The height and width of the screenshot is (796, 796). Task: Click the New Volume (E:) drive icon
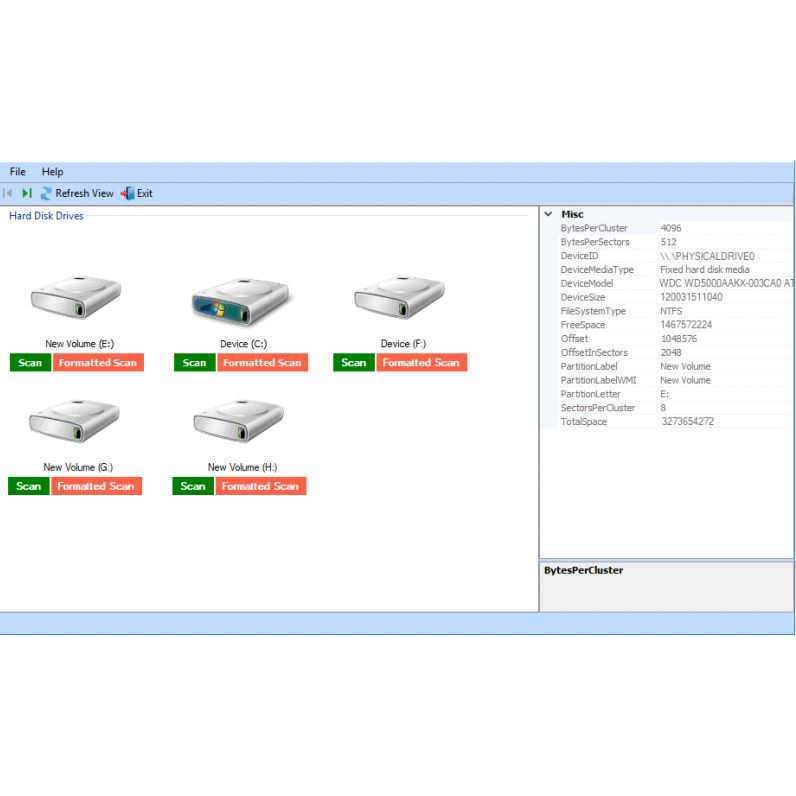(x=76, y=298)
